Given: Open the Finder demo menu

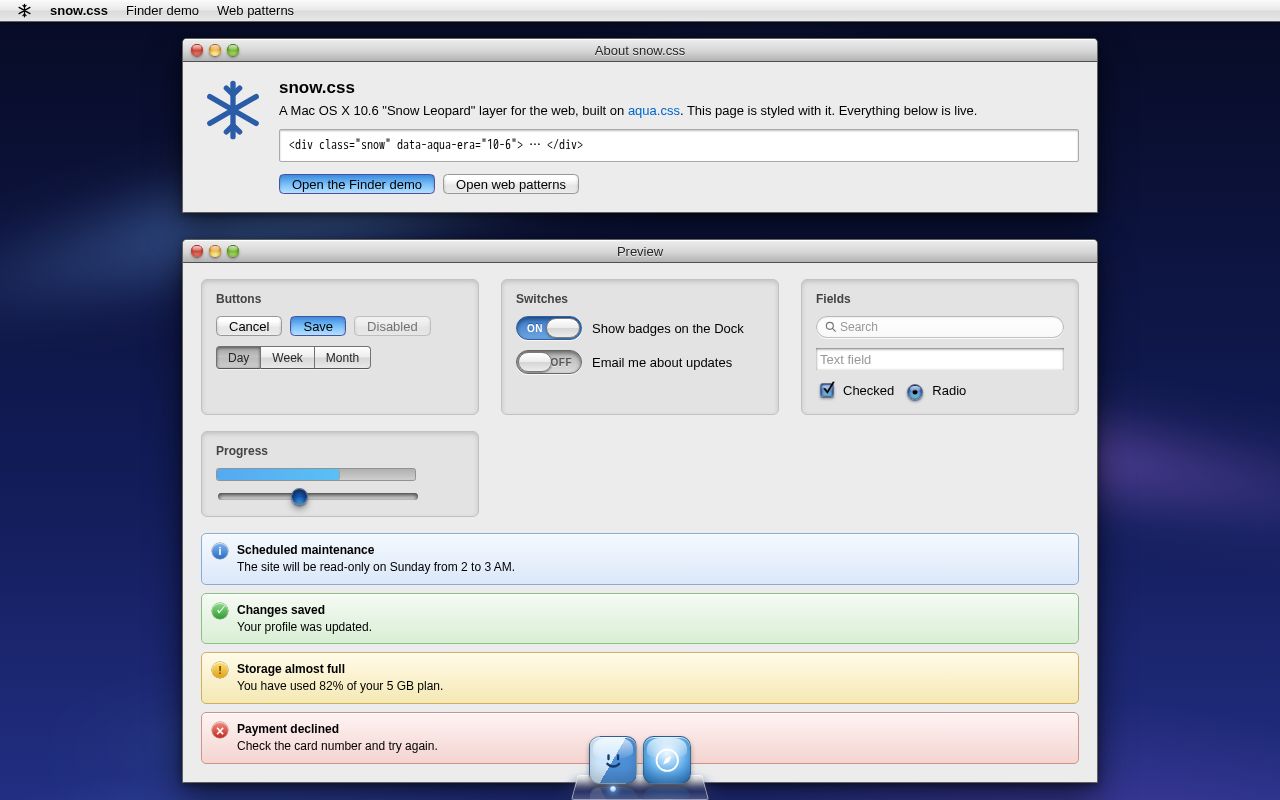Looking at the screenshot, I should (x=162, y=10).
